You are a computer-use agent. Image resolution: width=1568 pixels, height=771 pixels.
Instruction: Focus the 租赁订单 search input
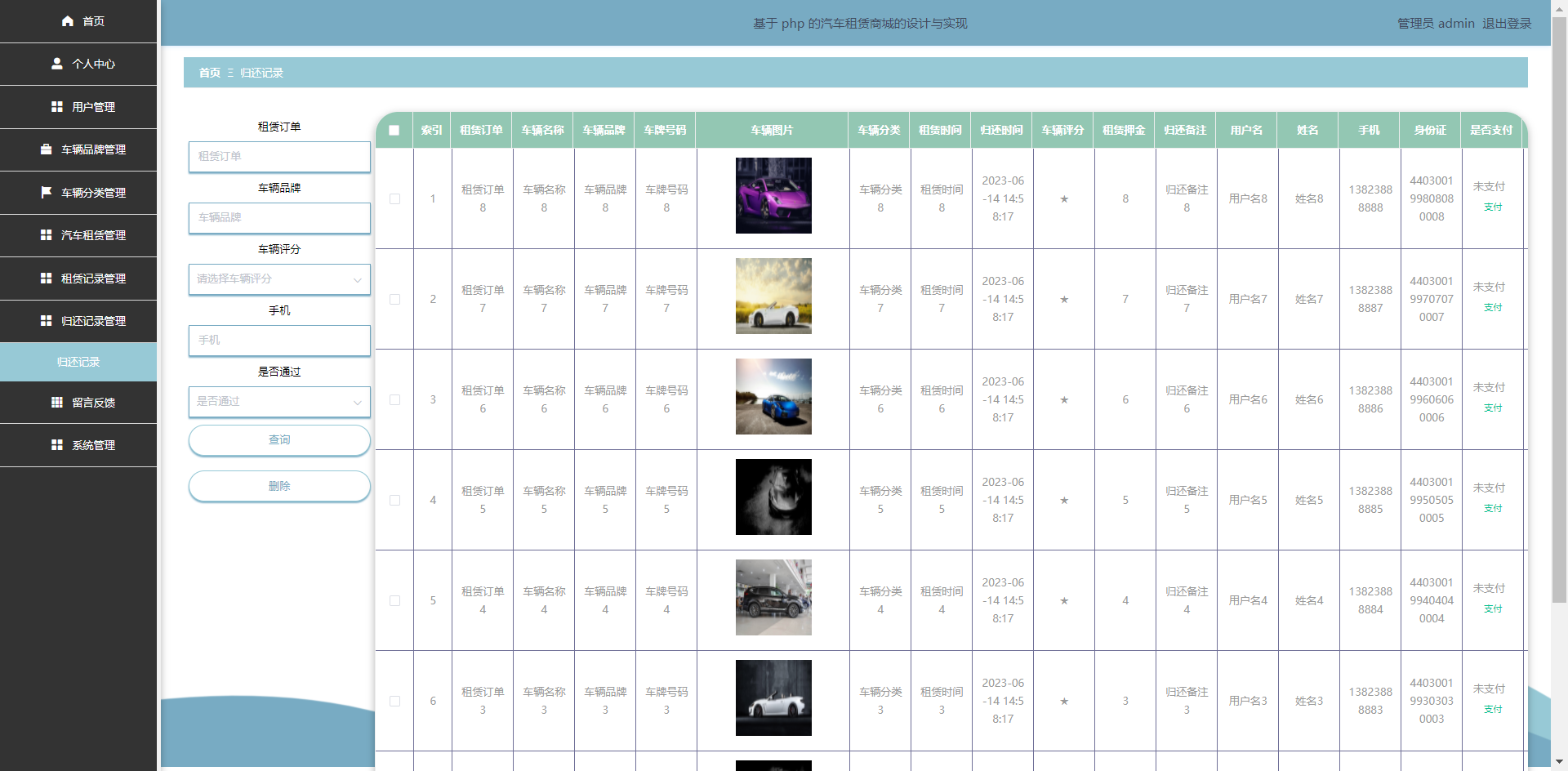279,156
